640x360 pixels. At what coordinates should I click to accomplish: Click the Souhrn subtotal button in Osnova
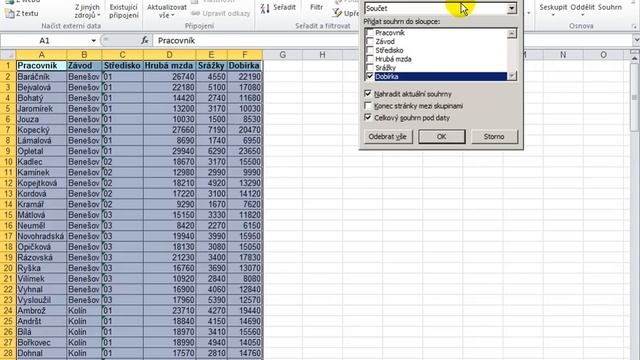click(610, 7)
